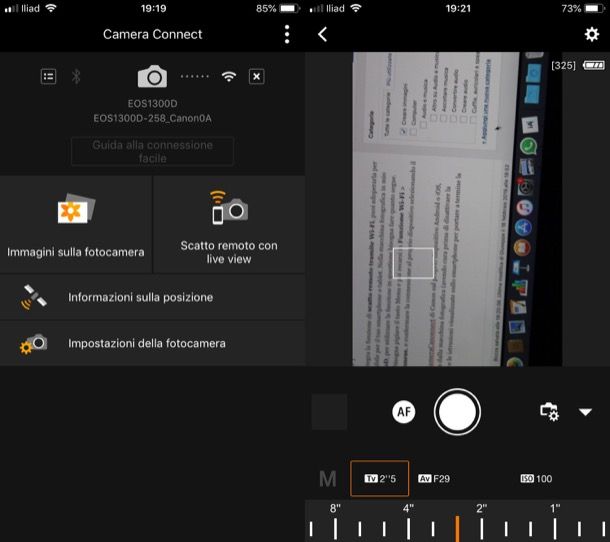Open Informazioni sulla posizione
The width and height of the screenshot is (610, 542).
coord(152,297)
